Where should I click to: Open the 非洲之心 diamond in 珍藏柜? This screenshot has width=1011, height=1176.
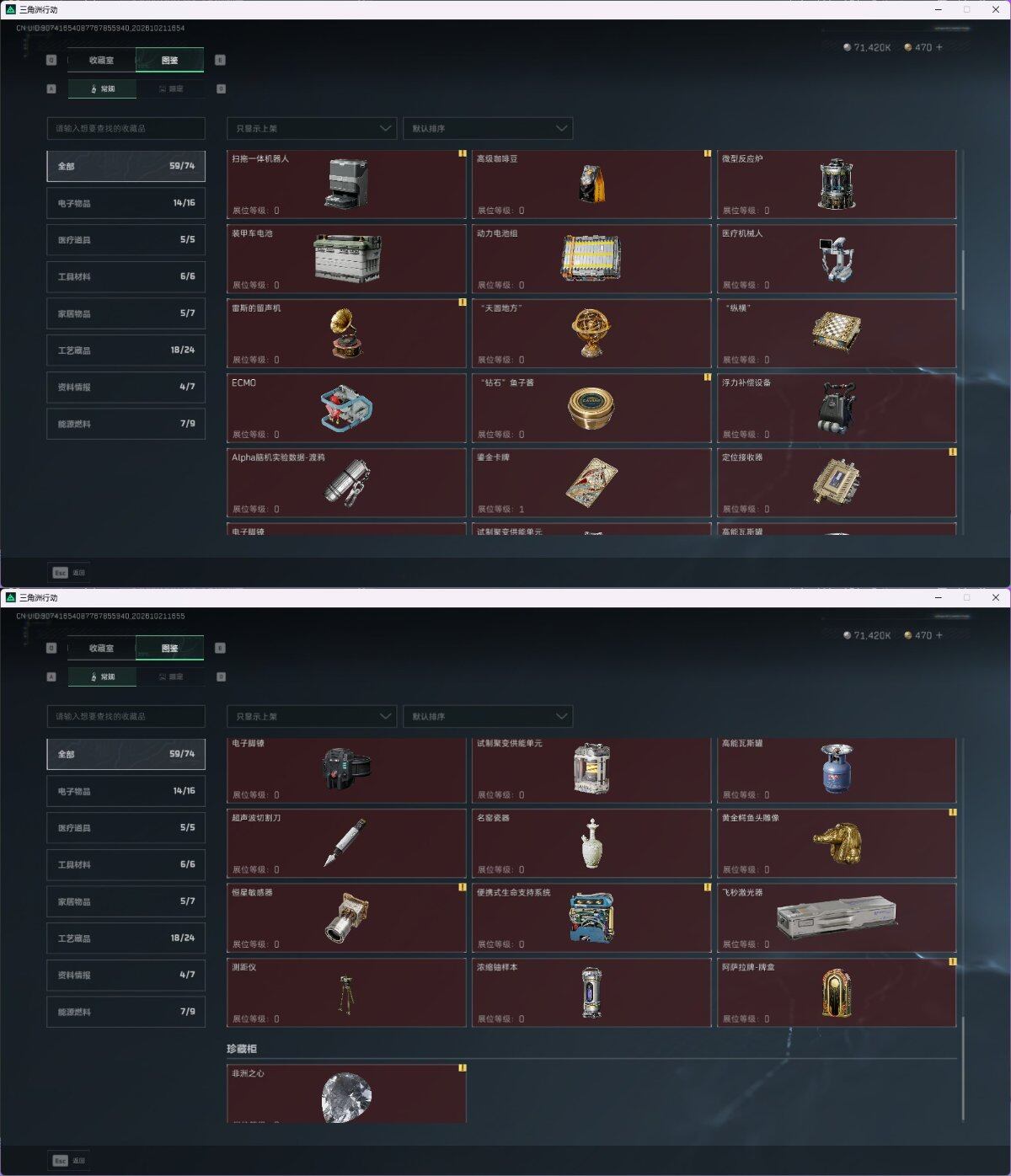[x=346, y=1093]
